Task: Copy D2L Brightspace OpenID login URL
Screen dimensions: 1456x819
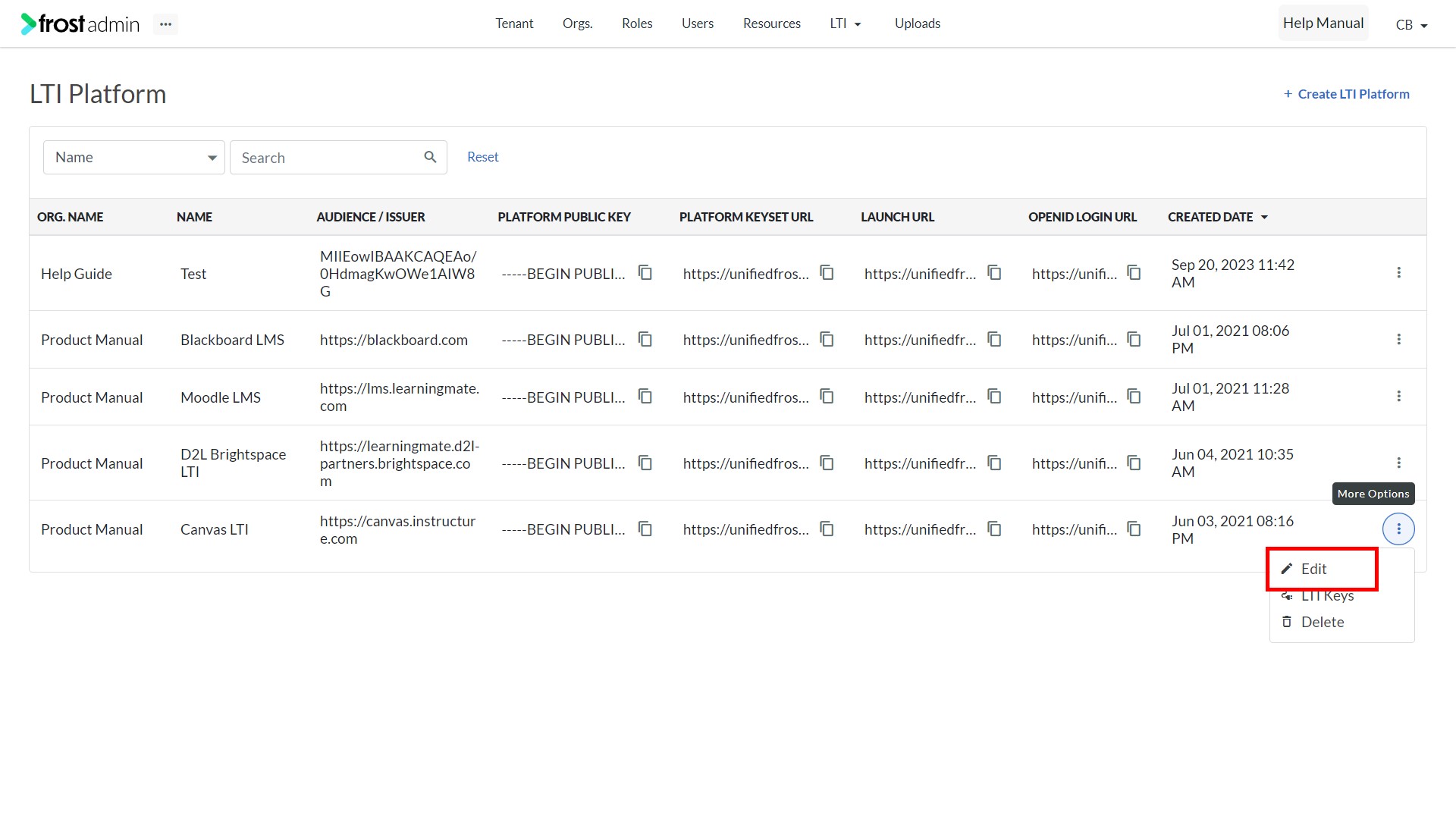Action: coord(1134,463)
